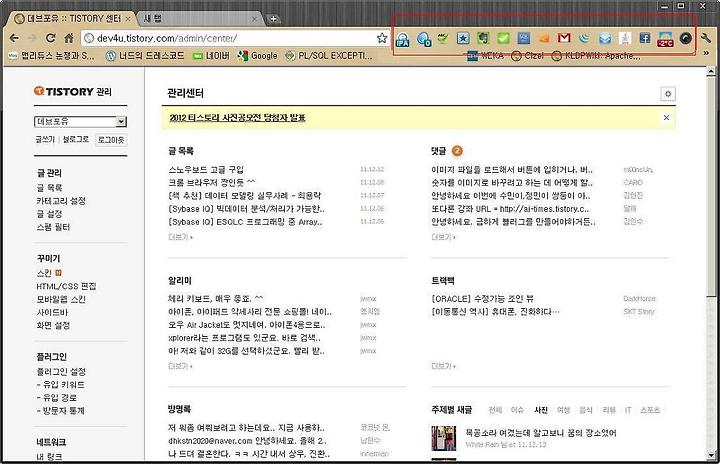Open the weather extension showing -2°C
The image size is (720, 464).
(x=665, y=40)
